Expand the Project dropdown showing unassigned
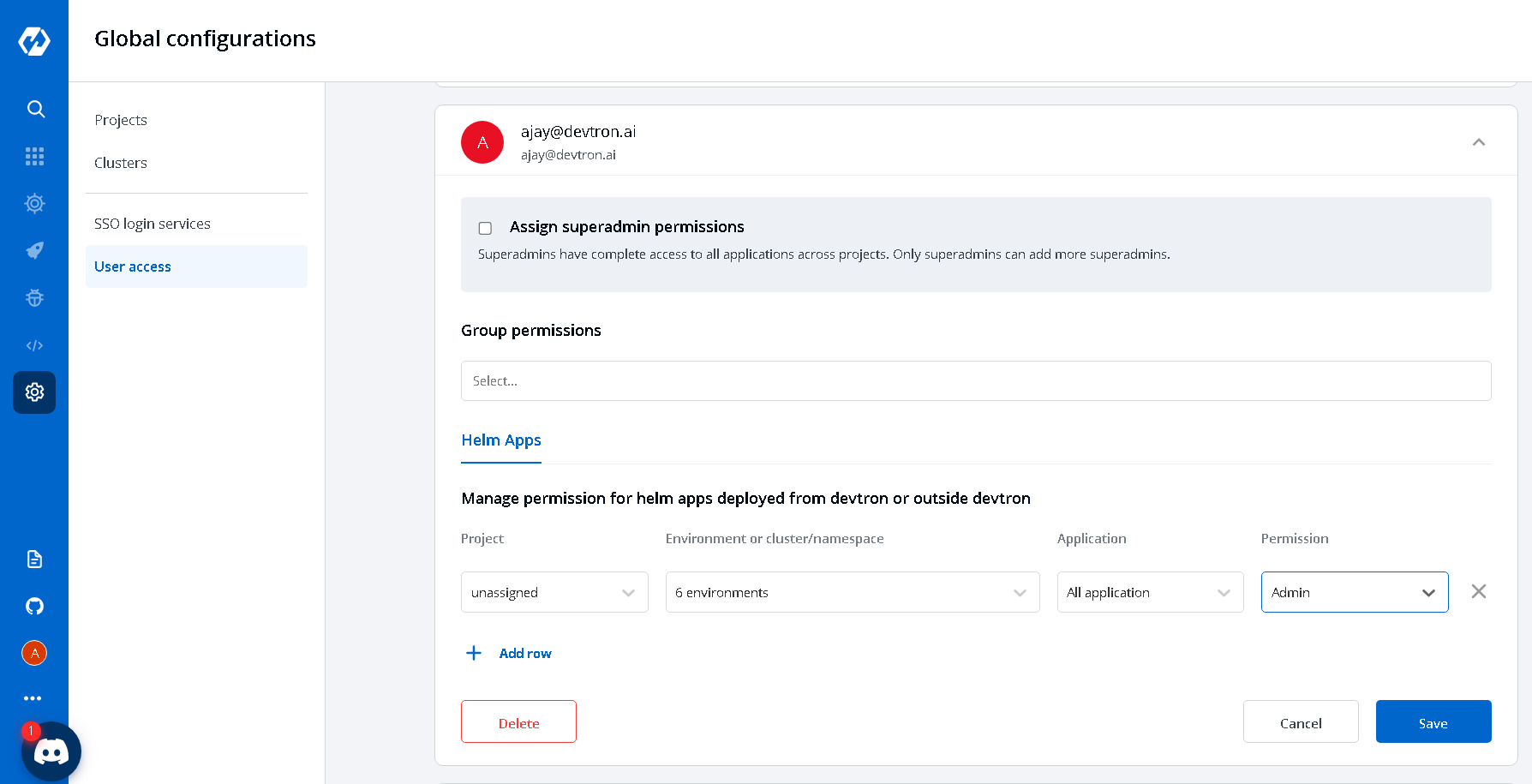Image resolution: width=1532 pixels, height=784 pixels. coord(554,592)
